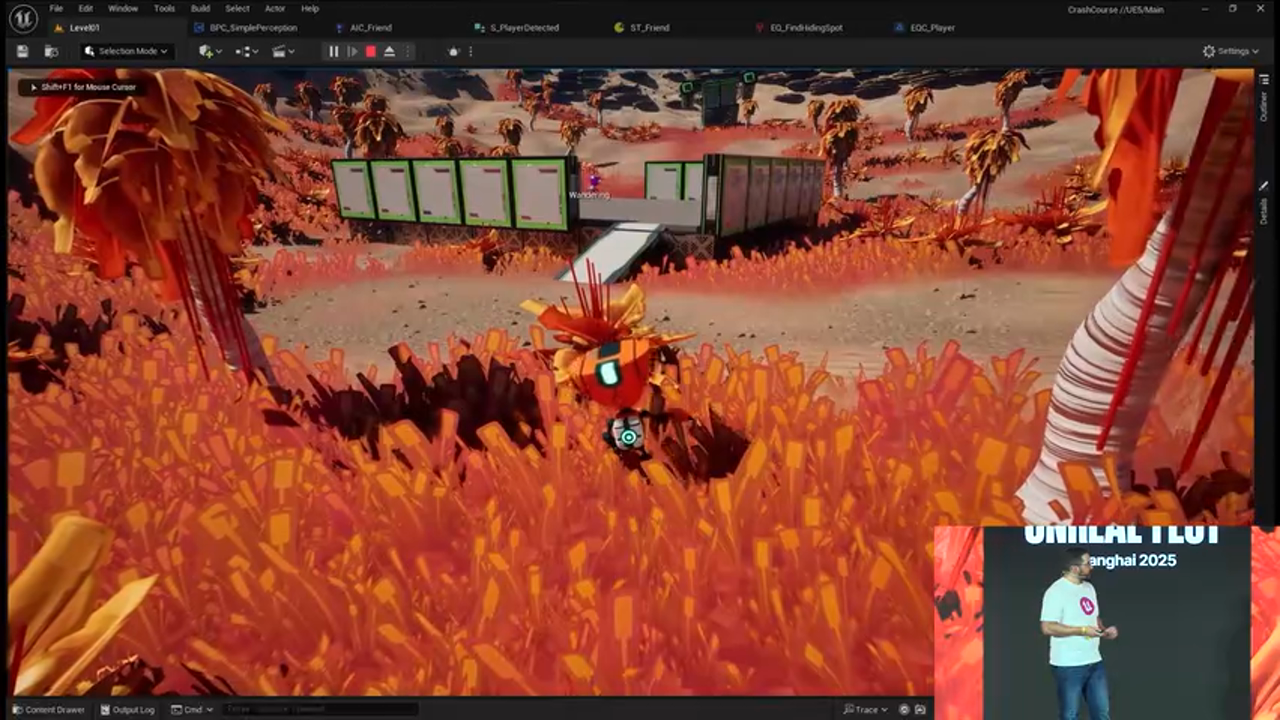Viewport: 1280px width, 720px height.
Task: Stop the running simulation
Action: [x=369, y=51]
